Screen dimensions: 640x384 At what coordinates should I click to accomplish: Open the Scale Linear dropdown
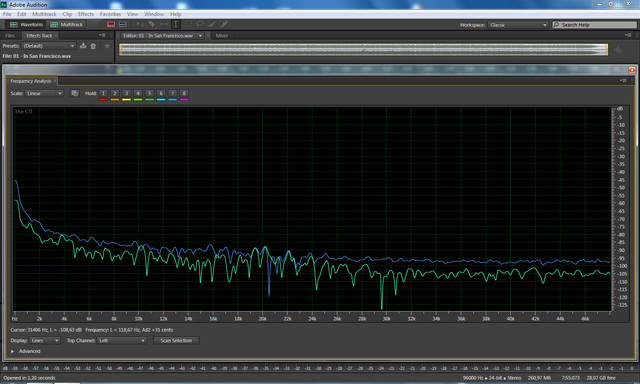point(44,93)
